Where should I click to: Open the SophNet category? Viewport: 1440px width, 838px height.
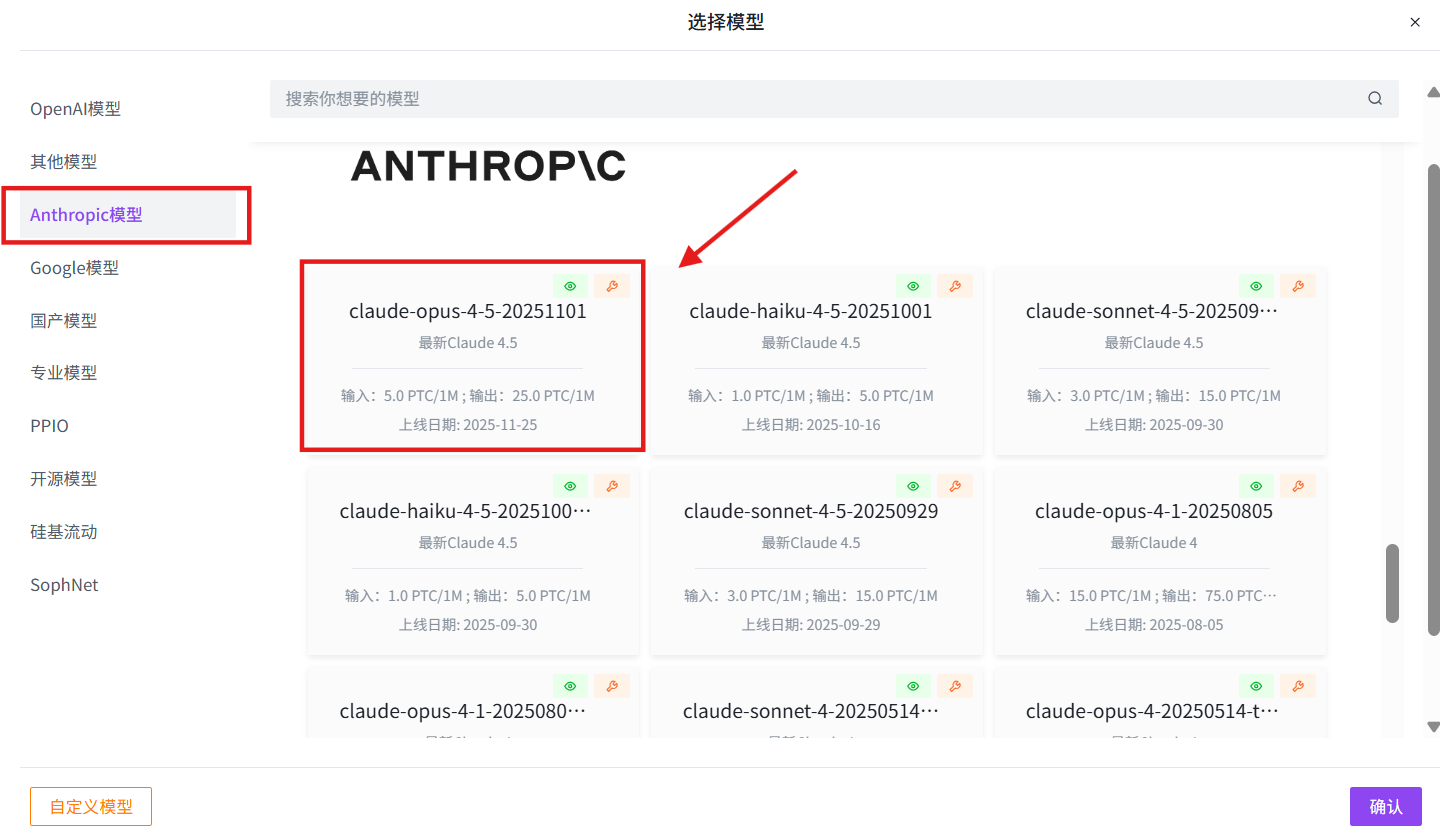coord(64,584)
